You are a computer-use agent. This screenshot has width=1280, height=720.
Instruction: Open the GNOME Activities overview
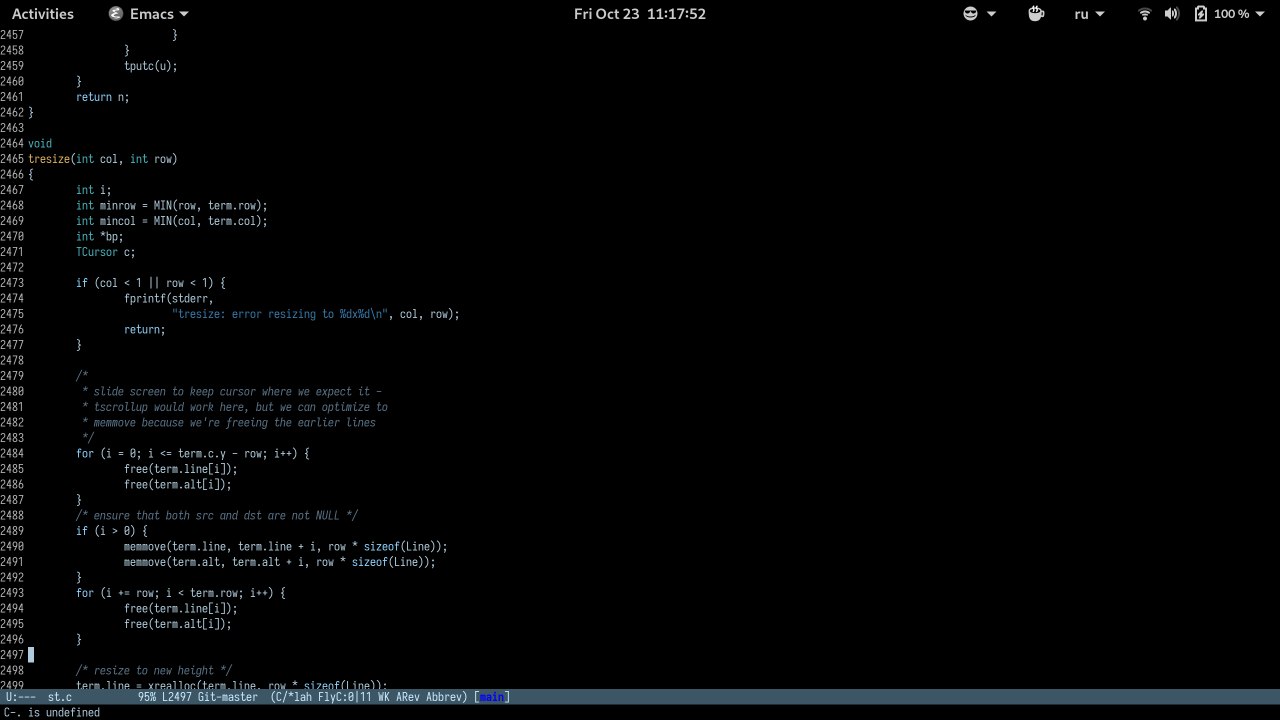(42, 14)
